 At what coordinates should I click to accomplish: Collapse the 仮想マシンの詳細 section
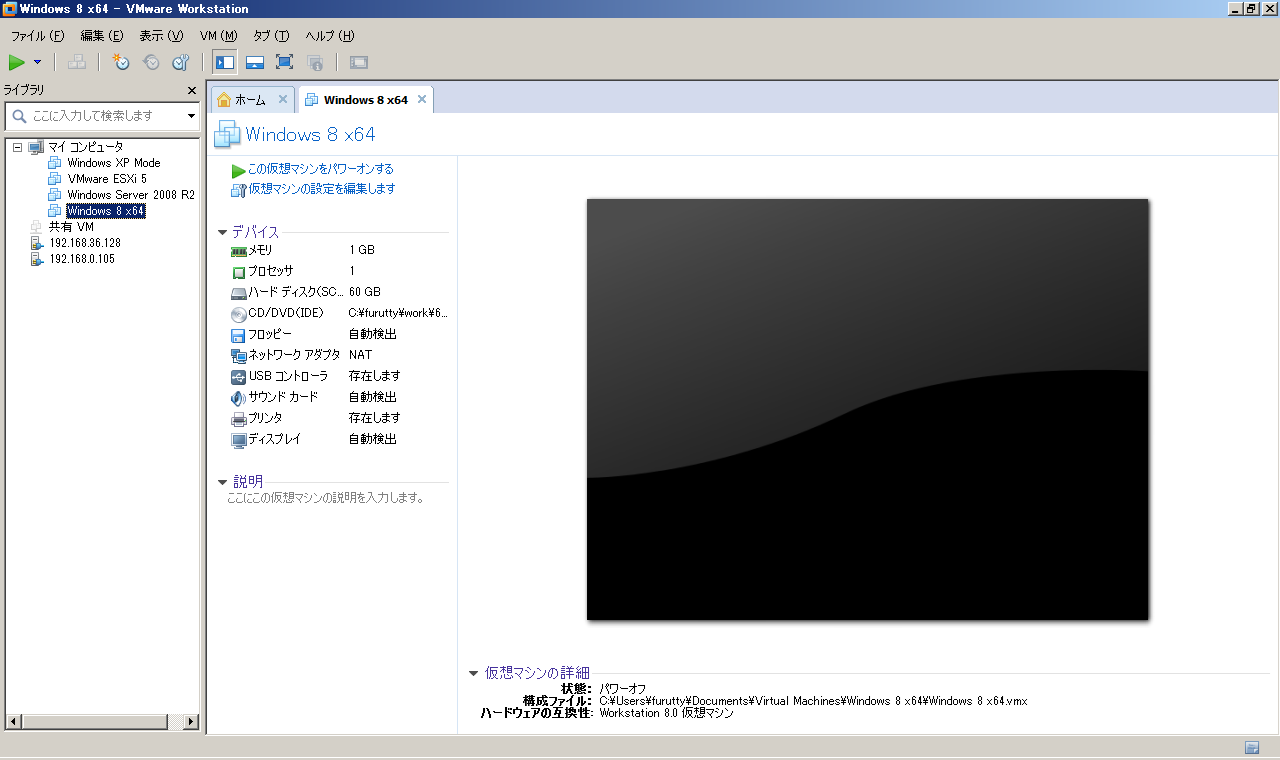(x=474, y=673)
